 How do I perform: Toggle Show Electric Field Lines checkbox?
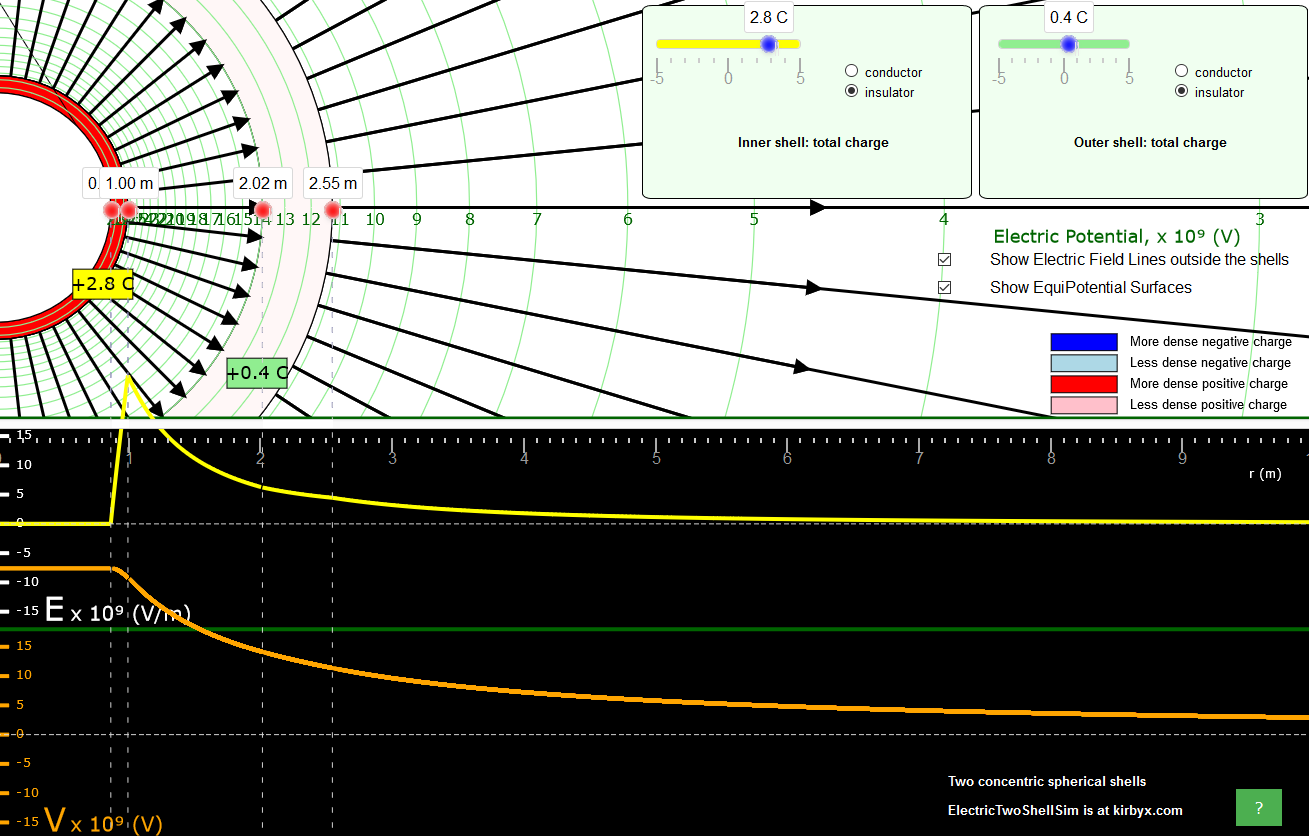coord(944,259)
